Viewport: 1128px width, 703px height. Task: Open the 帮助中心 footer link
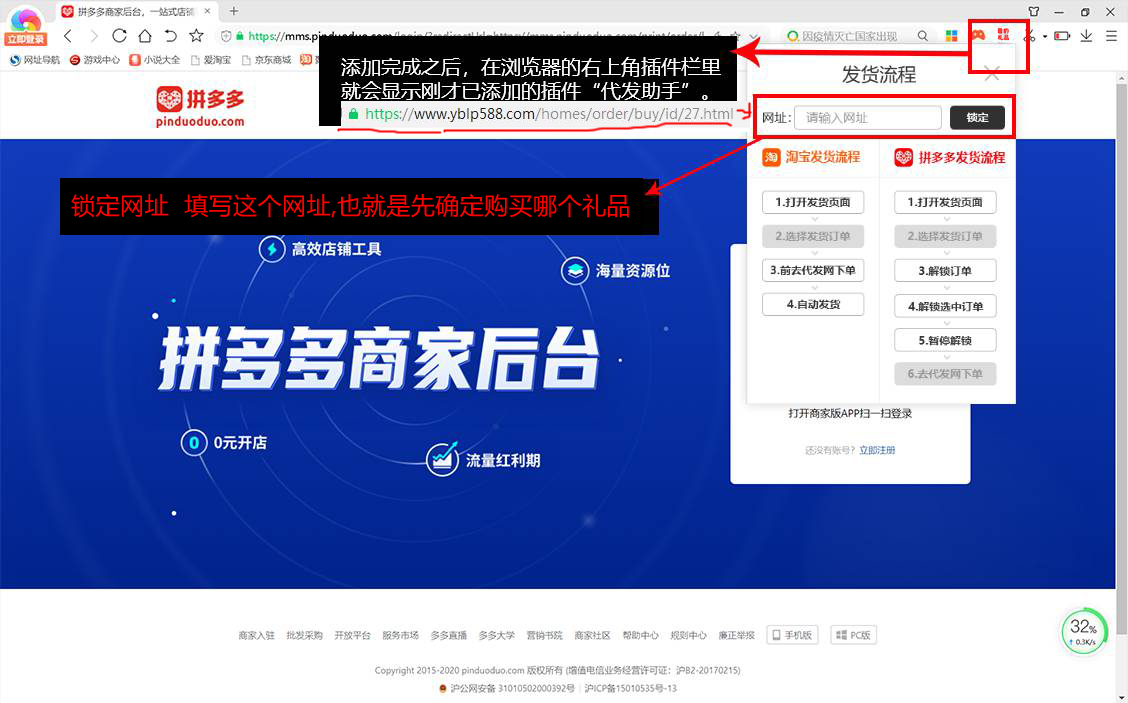point(641,635)
